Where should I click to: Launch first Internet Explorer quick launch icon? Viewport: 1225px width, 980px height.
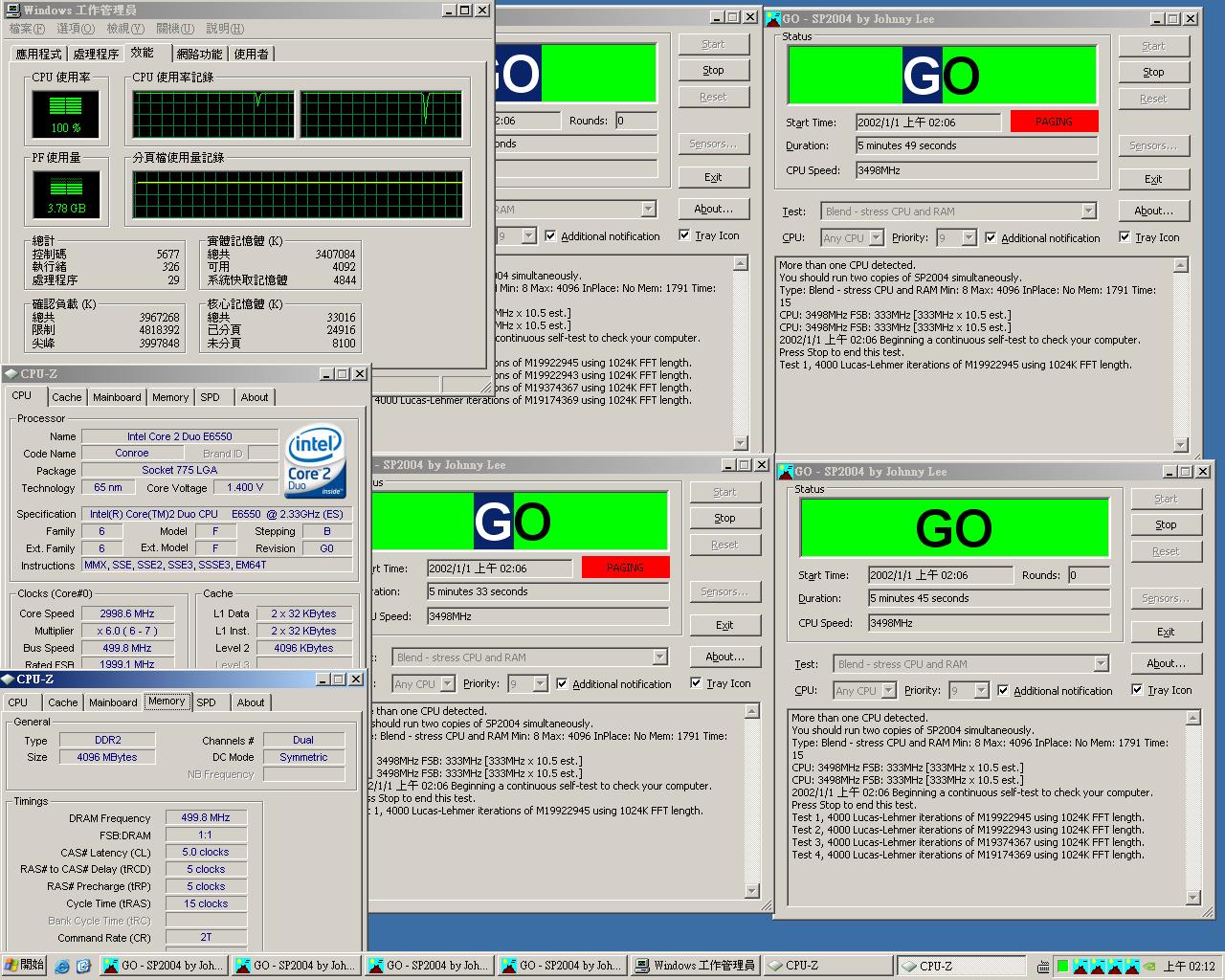[62, 966]
